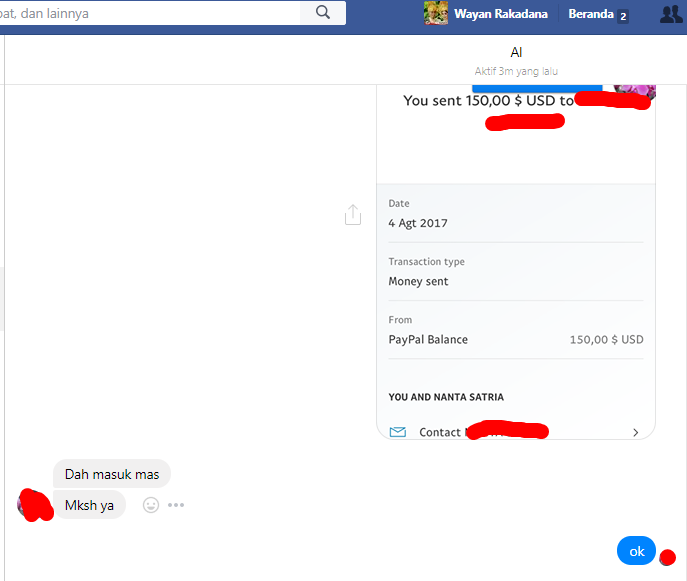The image size is (687, 581).
Task: Click the date value '4 Agt 2017'
Action: (x=418, y=223)
